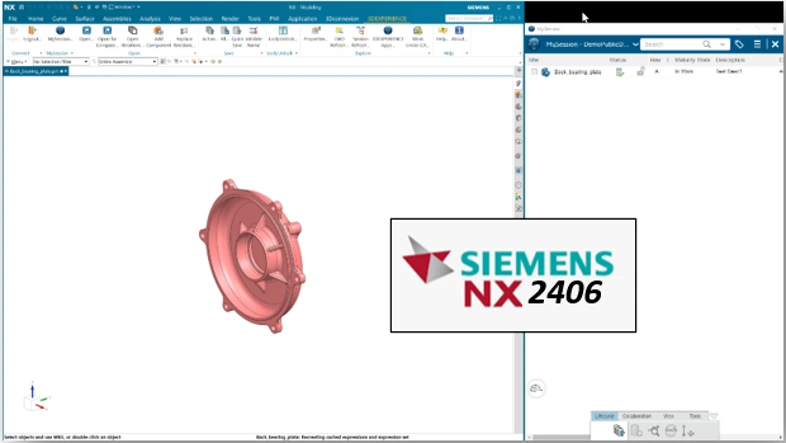Click the Title column header in MySession
The width and height of the screenshot is (786, 443).
click(533, 60)
